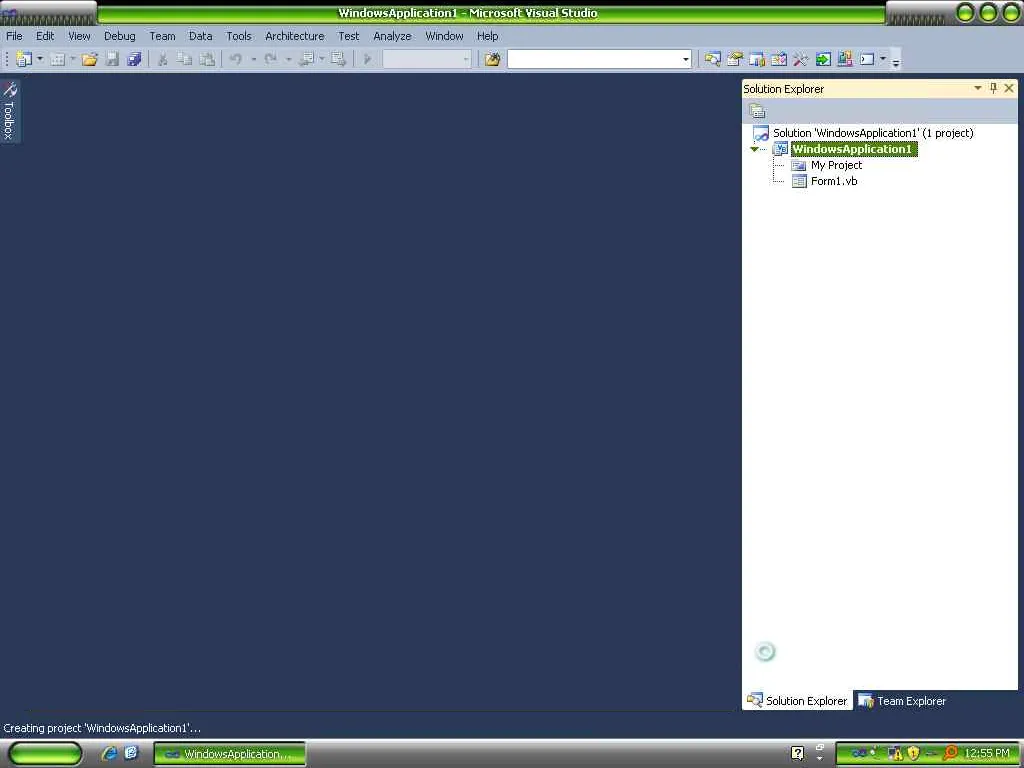
Task: Click WindowsApplication taskbar button
Action: [x=230, y=754]
